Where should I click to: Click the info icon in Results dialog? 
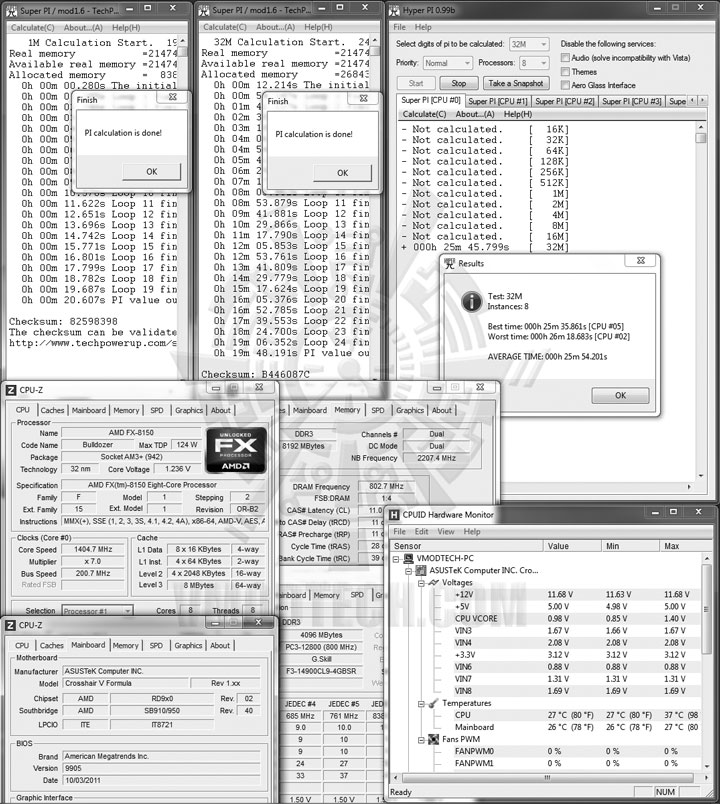[x=471, y=302]
